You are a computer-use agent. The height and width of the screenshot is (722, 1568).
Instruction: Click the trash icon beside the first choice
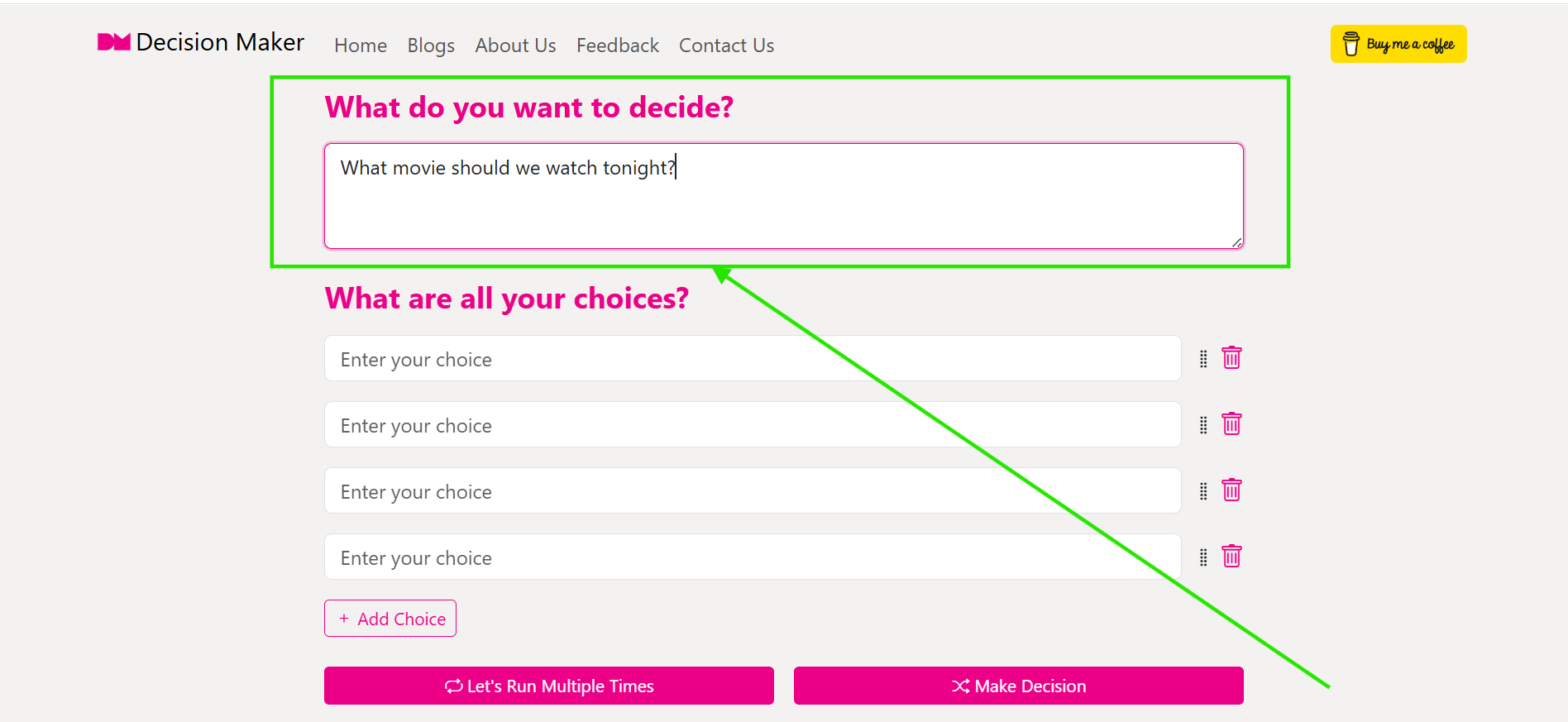[1231, 358]
